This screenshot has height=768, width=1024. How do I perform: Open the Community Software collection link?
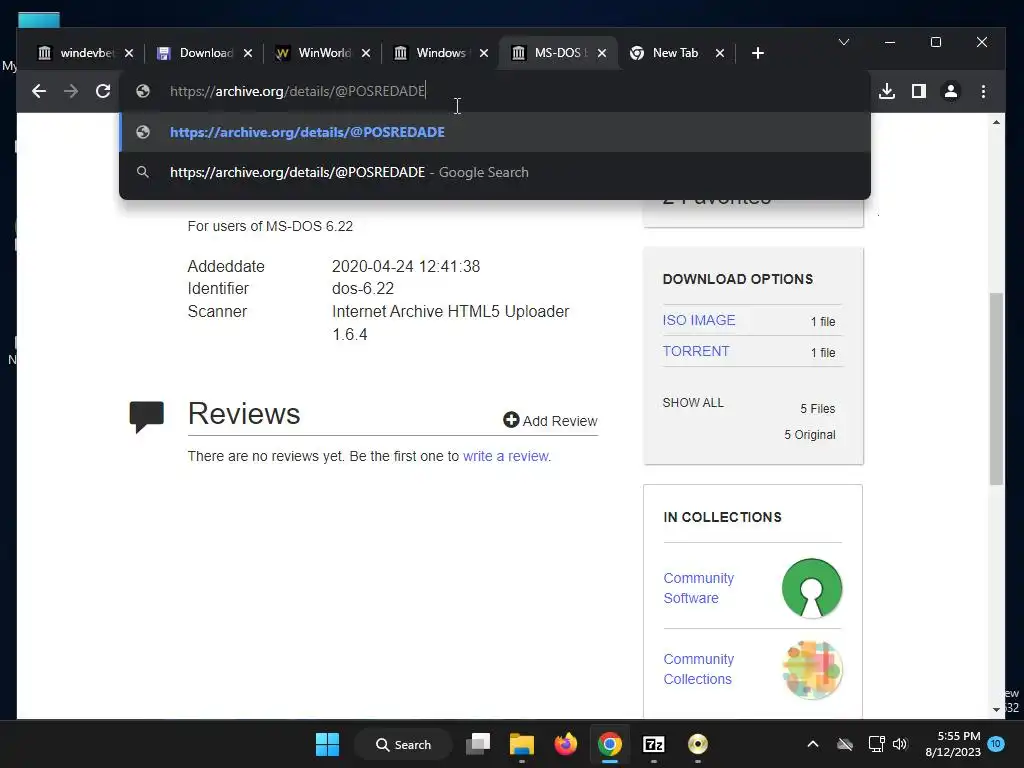pos(699,588)
